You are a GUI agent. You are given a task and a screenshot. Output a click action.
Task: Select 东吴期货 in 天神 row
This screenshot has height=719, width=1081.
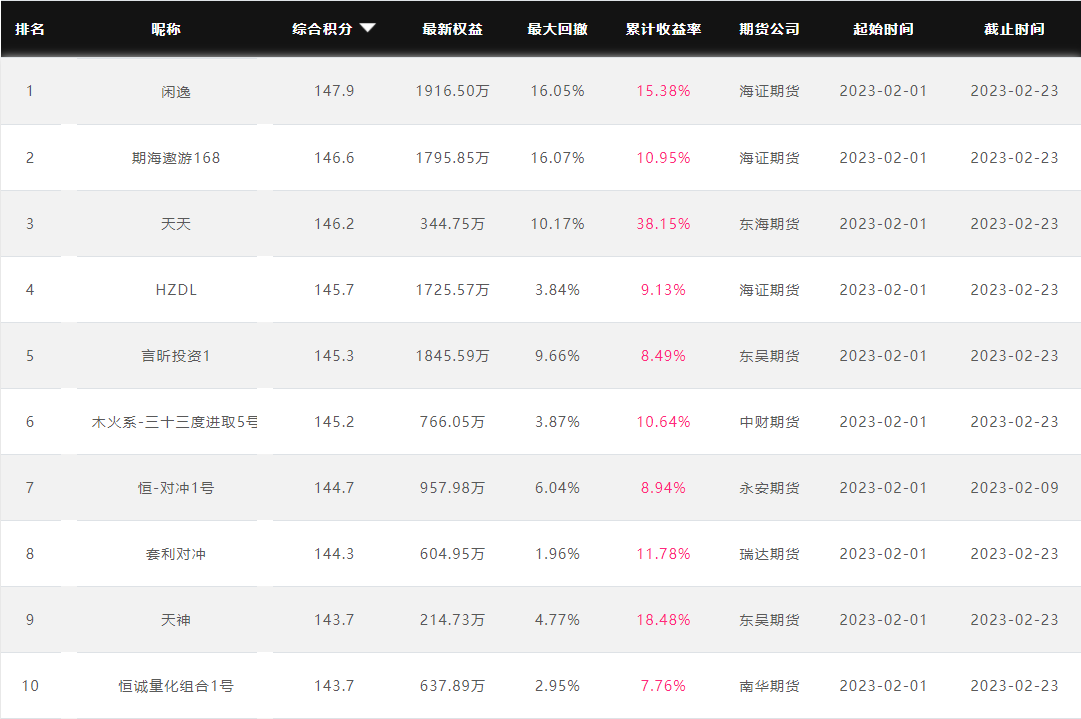(x=769, y=620)
